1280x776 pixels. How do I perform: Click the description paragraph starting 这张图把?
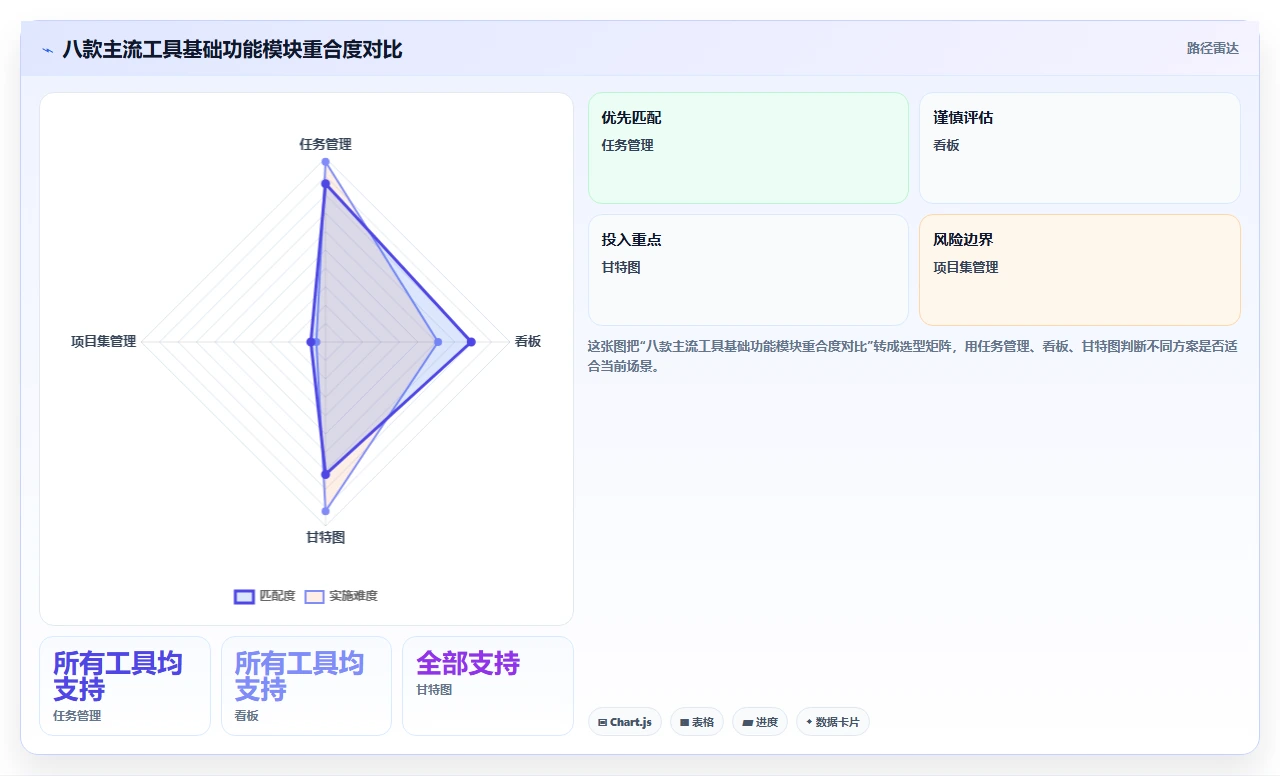tap(913, 356)
